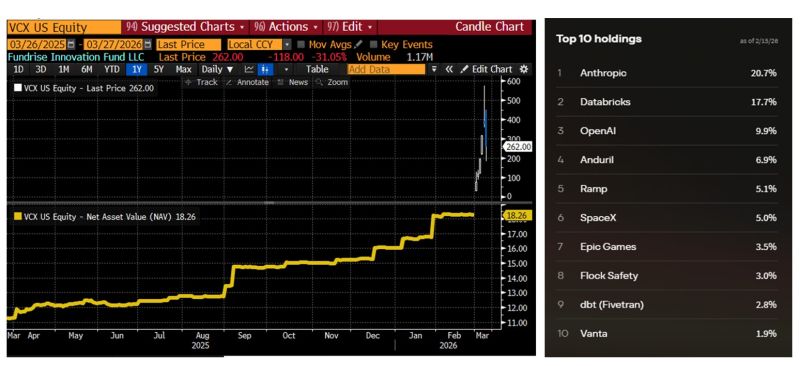The width and height of the screenshot is (800, 366).
Task: Click the Top 10 holdings heading
Action: click(x=599, y=39)
